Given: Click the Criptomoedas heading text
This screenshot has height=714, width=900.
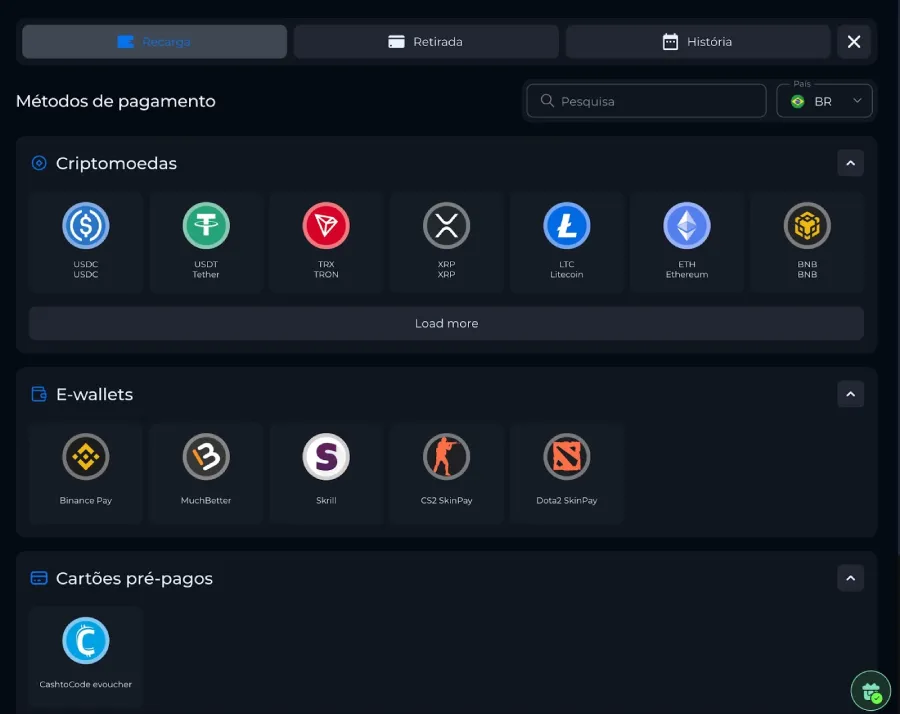Looking at the screenshot, I should coord(117,163).
